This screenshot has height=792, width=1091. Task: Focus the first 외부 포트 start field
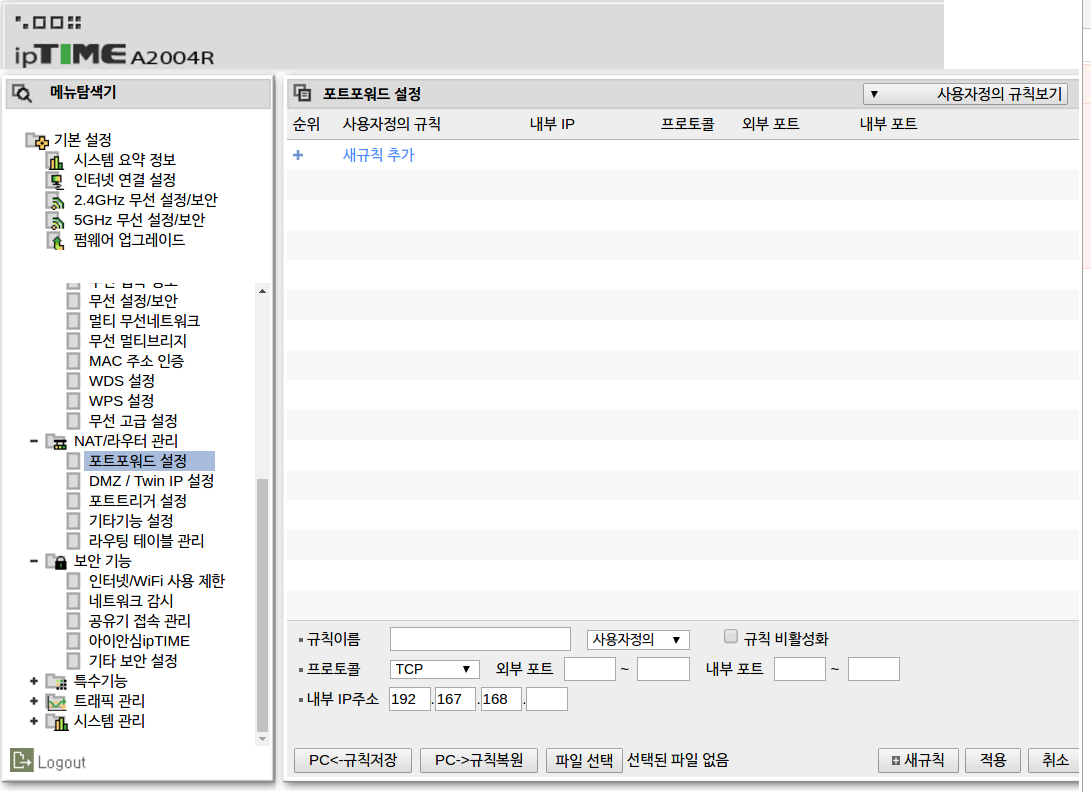point(590,669)
